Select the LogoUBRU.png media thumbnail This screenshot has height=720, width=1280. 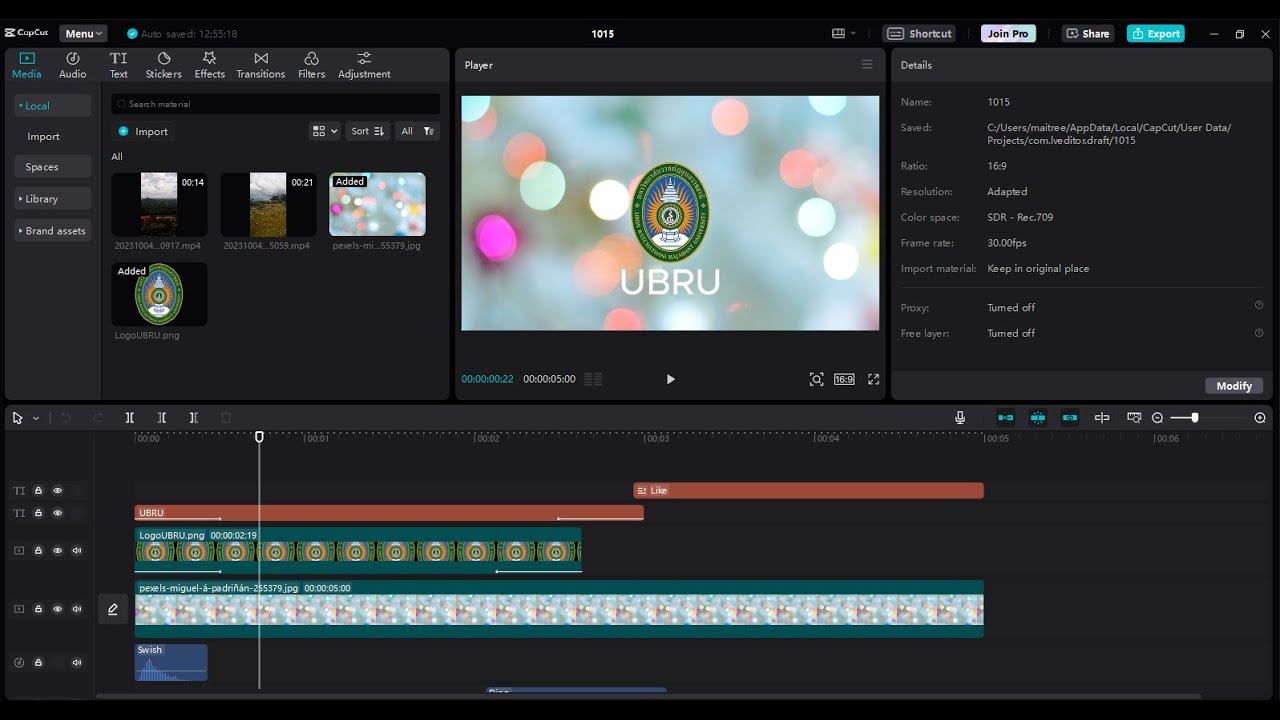point(159,294)
